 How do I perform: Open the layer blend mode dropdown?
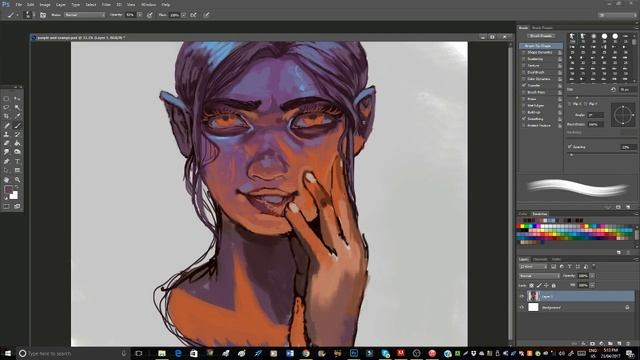pos(539,276)
